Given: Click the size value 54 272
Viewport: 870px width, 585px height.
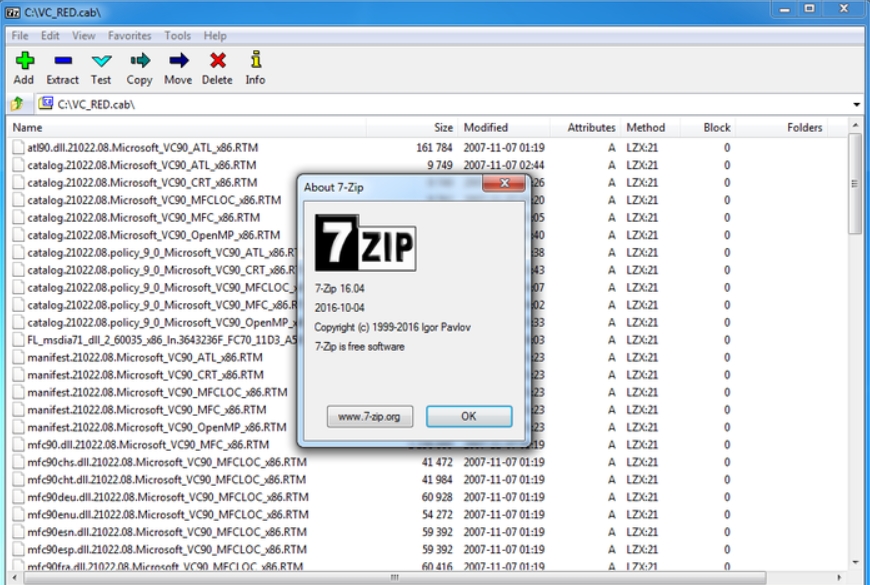Looking at the screenshot, I should coord(437,515).
